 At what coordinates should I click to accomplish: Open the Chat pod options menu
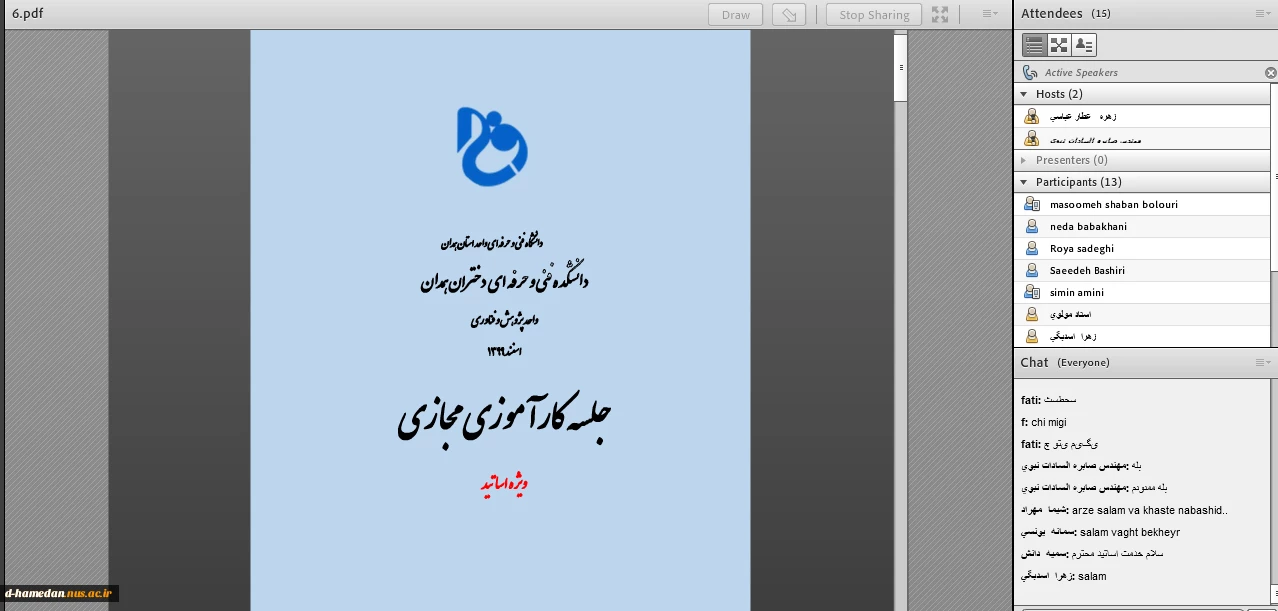(1264, 362)
